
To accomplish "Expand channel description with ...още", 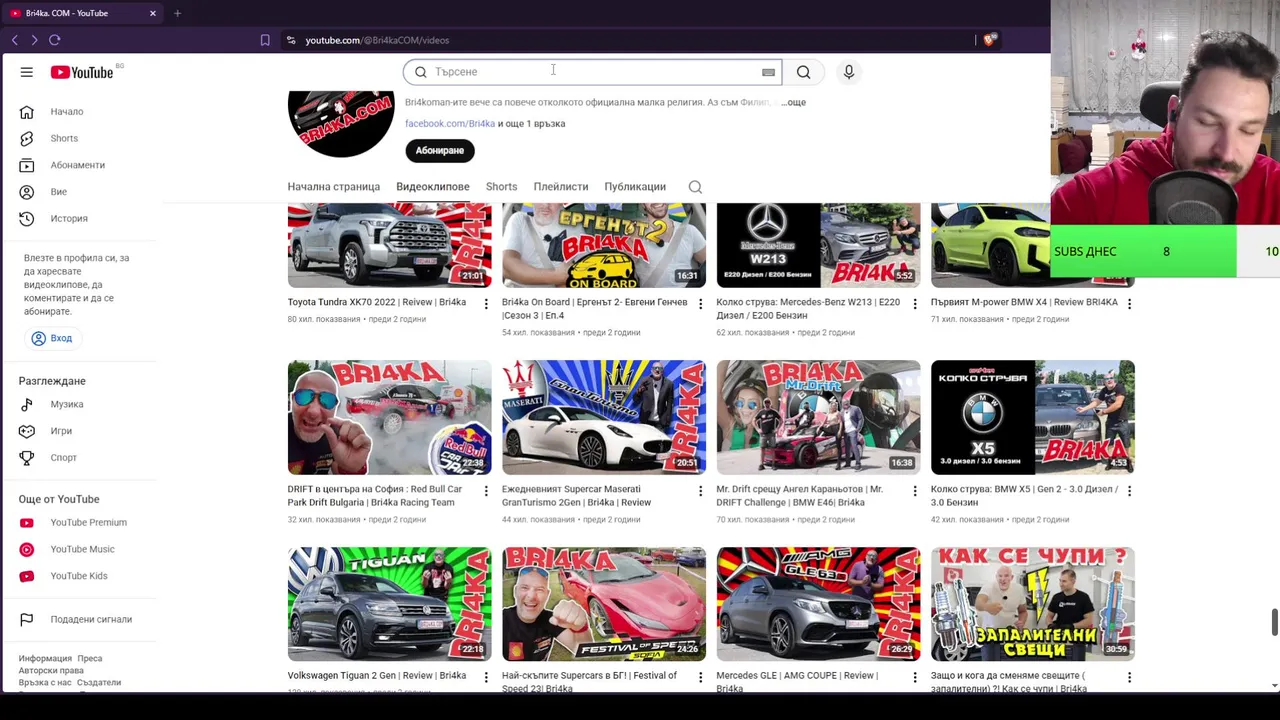I will (x=794, y=102).
